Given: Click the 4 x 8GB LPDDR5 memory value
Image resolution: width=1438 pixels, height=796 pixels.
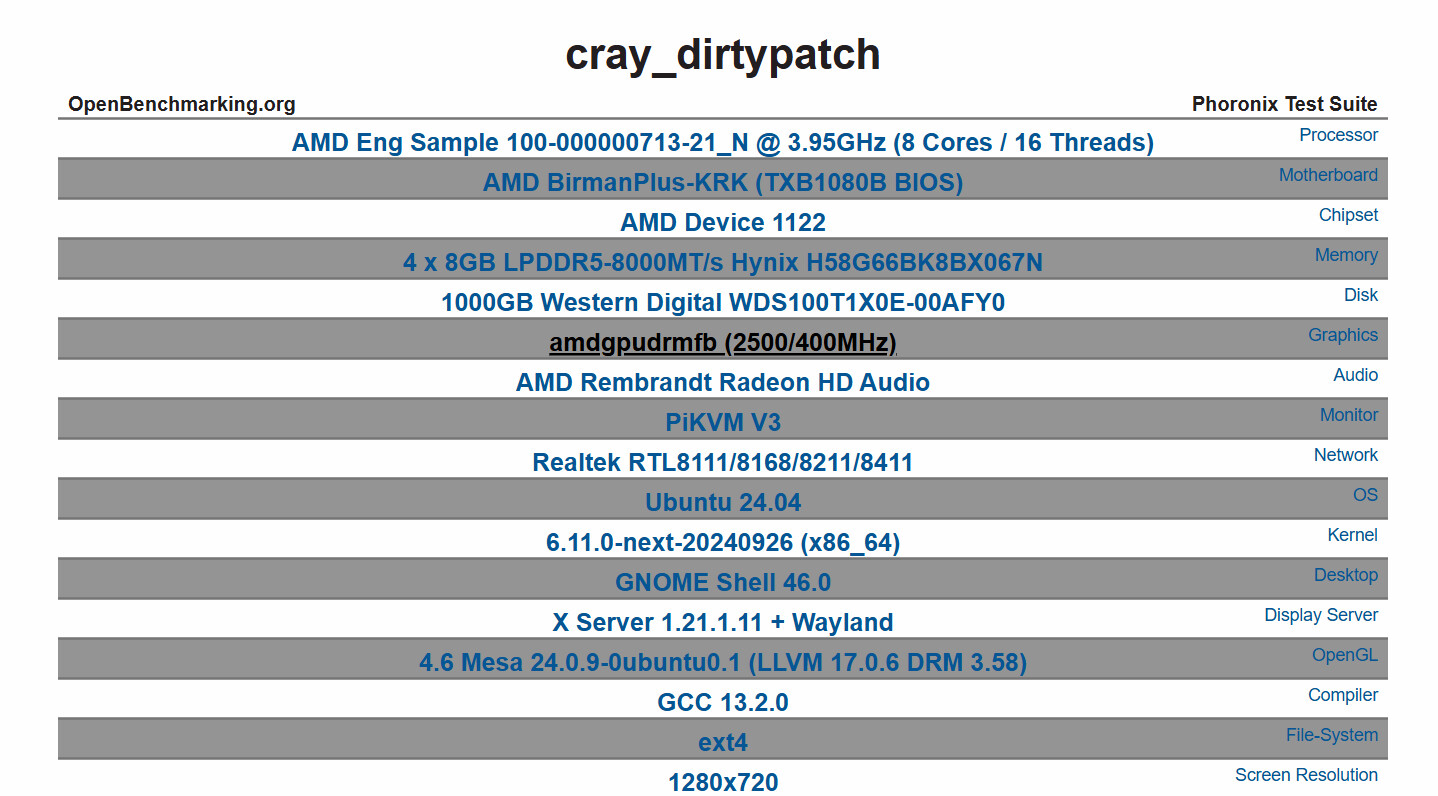Looking at the screenshot, I should pos(723,263).
